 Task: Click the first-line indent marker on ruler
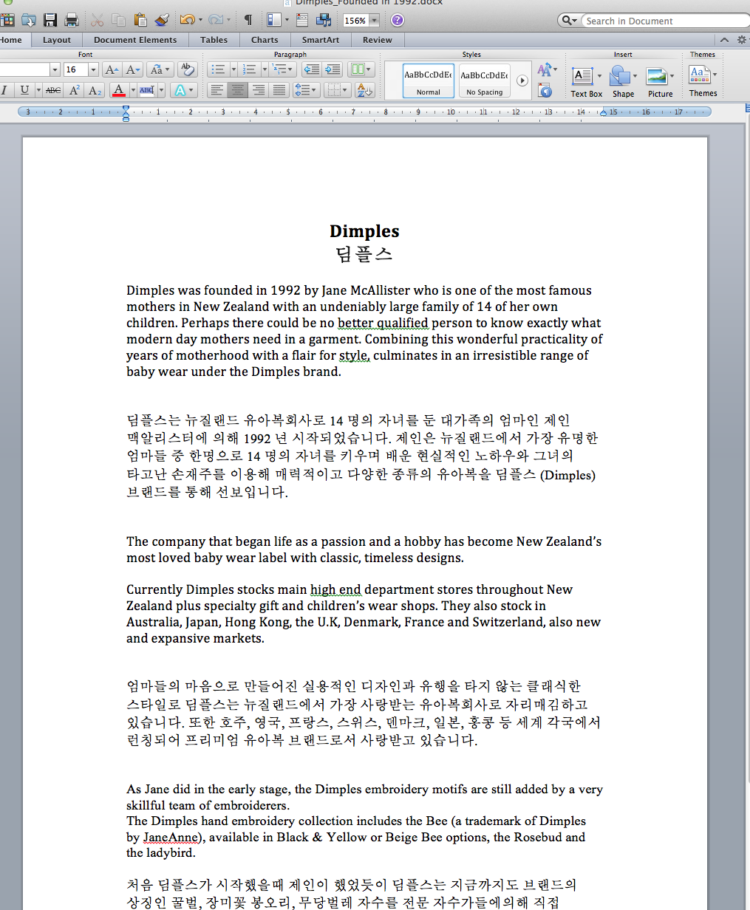pyautogui.click(x=125, y=109)
